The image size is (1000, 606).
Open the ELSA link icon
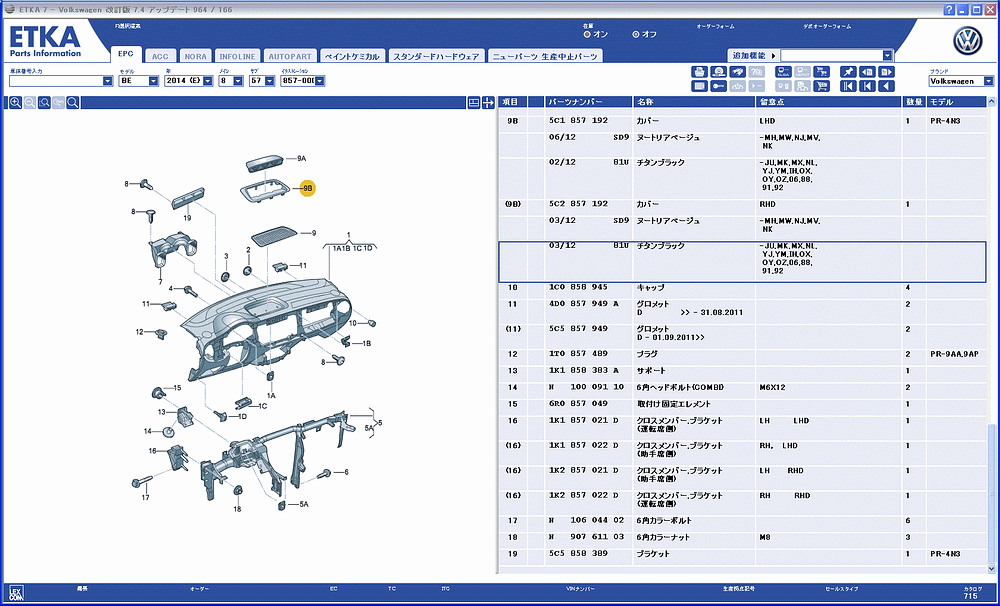point(783,72)
